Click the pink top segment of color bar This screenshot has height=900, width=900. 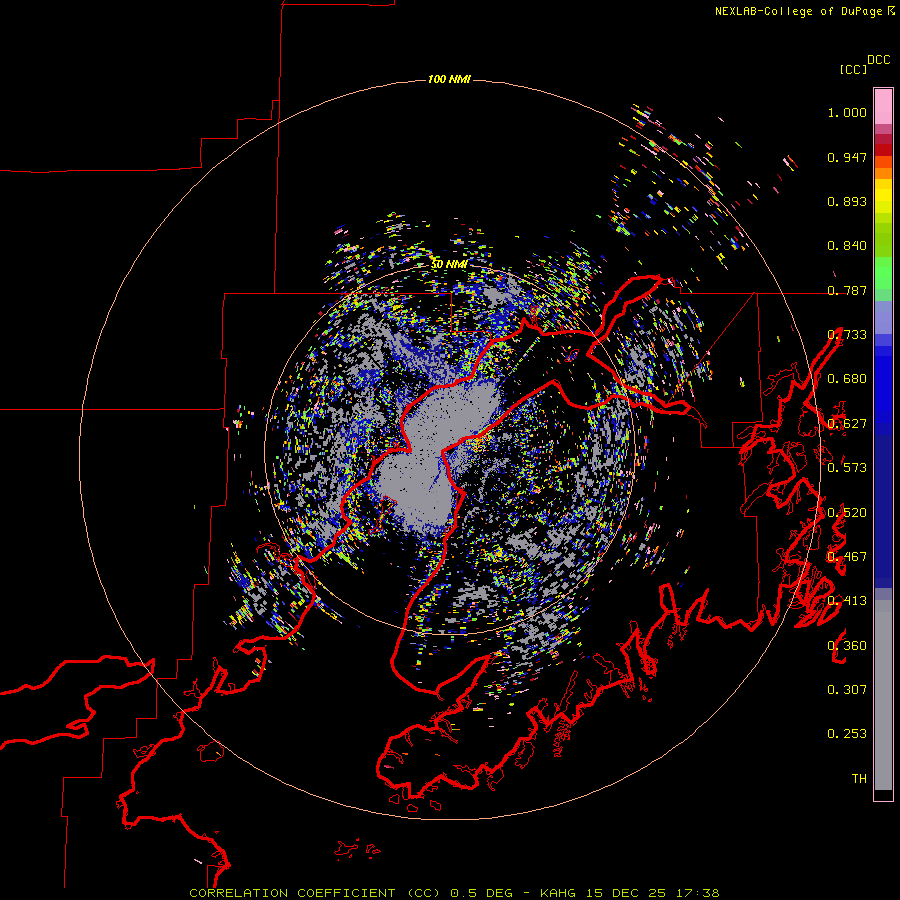pos(883,106)
